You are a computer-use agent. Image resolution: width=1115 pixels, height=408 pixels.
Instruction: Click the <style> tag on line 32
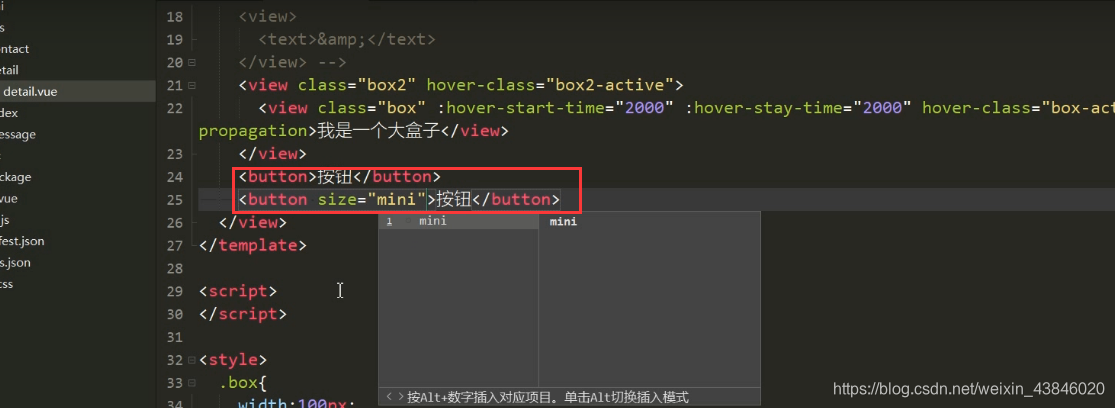[233, 360]
